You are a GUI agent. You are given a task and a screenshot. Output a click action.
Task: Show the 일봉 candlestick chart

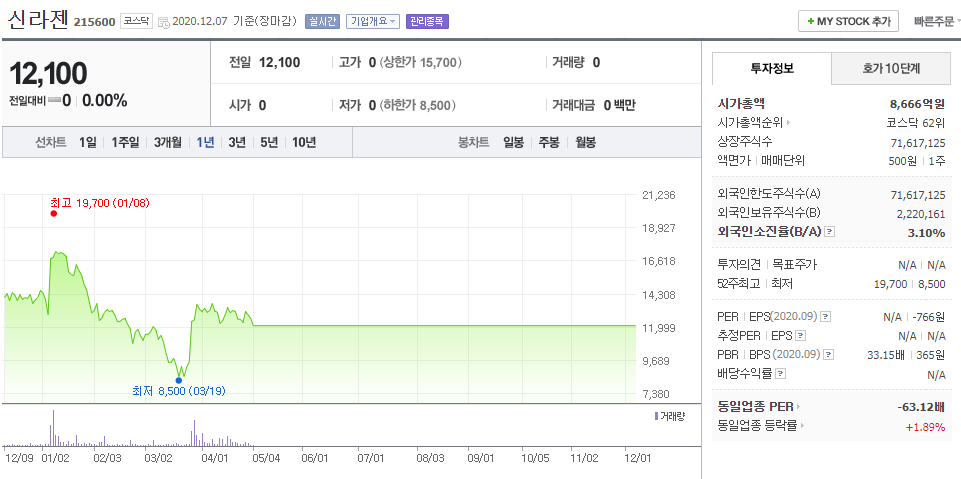(x=514, y=143)
